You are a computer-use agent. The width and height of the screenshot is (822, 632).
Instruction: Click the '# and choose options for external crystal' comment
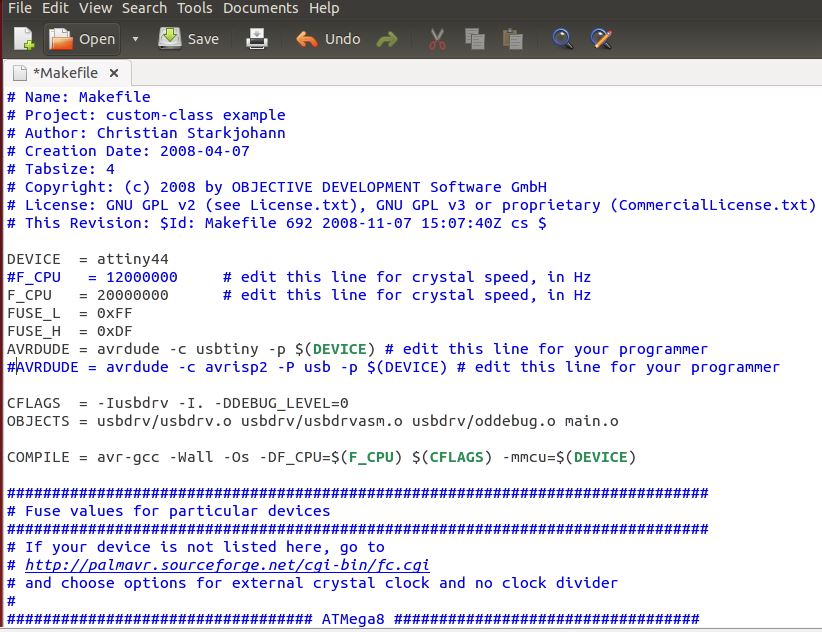coord(312,583)
